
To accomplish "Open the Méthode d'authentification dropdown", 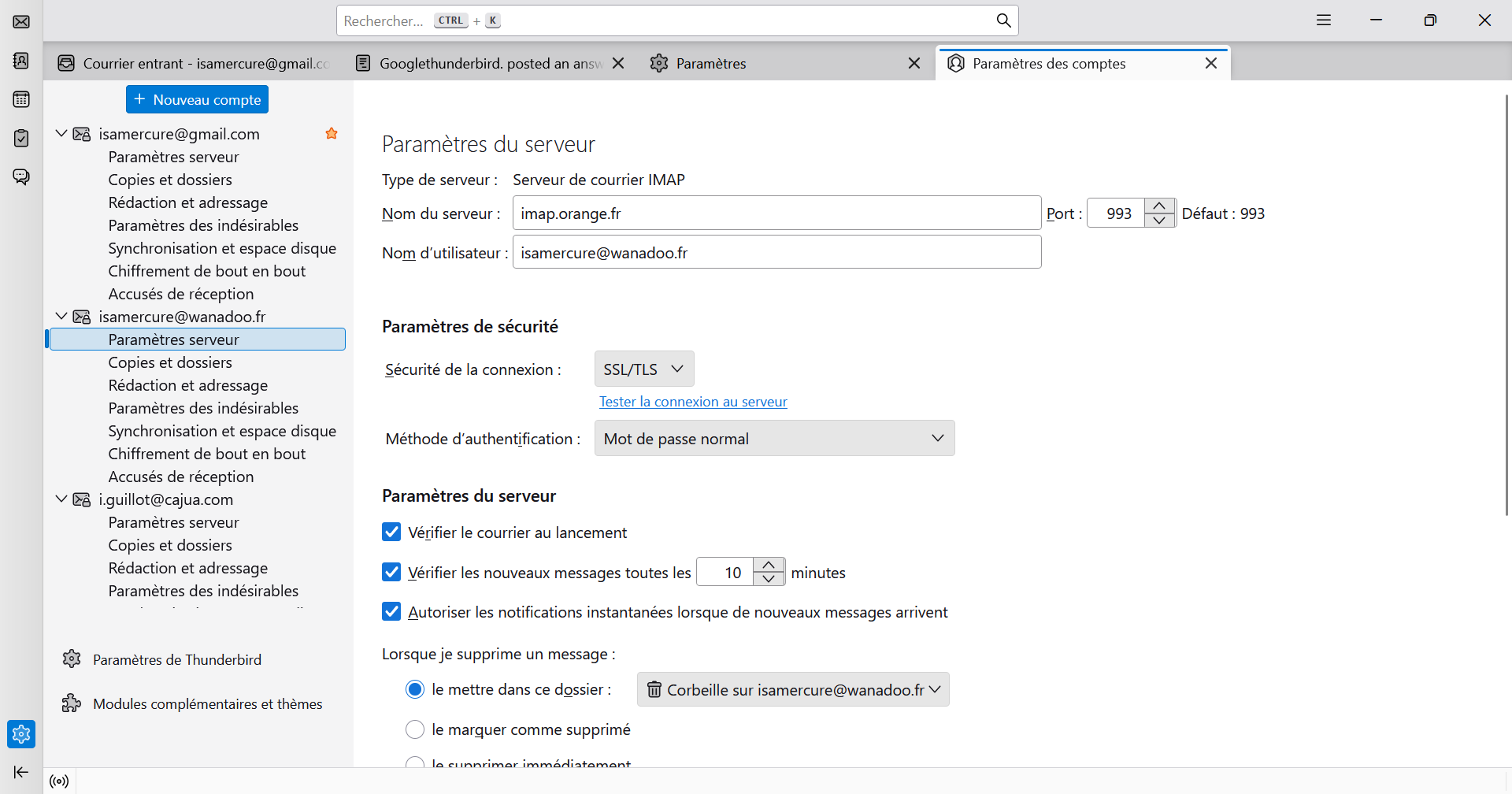I will pyautogui.click(x=774, y=438).
